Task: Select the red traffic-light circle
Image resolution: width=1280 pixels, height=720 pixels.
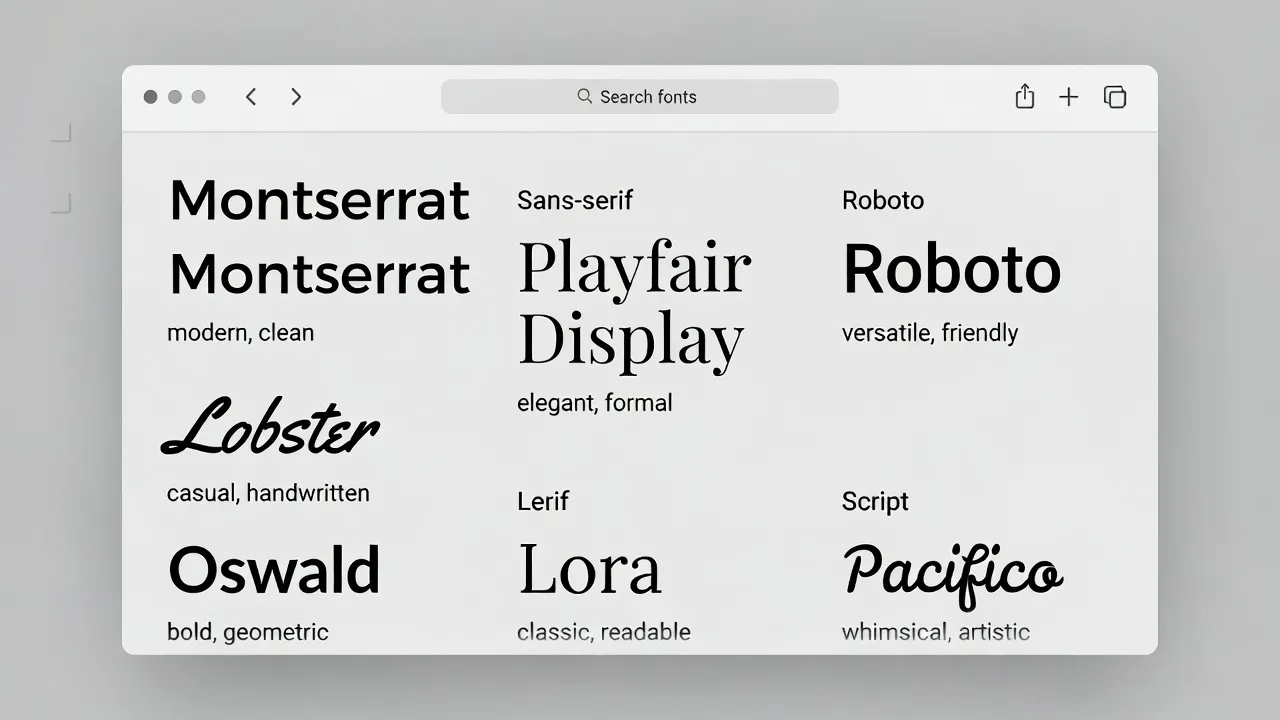Action: click(151, 96)
